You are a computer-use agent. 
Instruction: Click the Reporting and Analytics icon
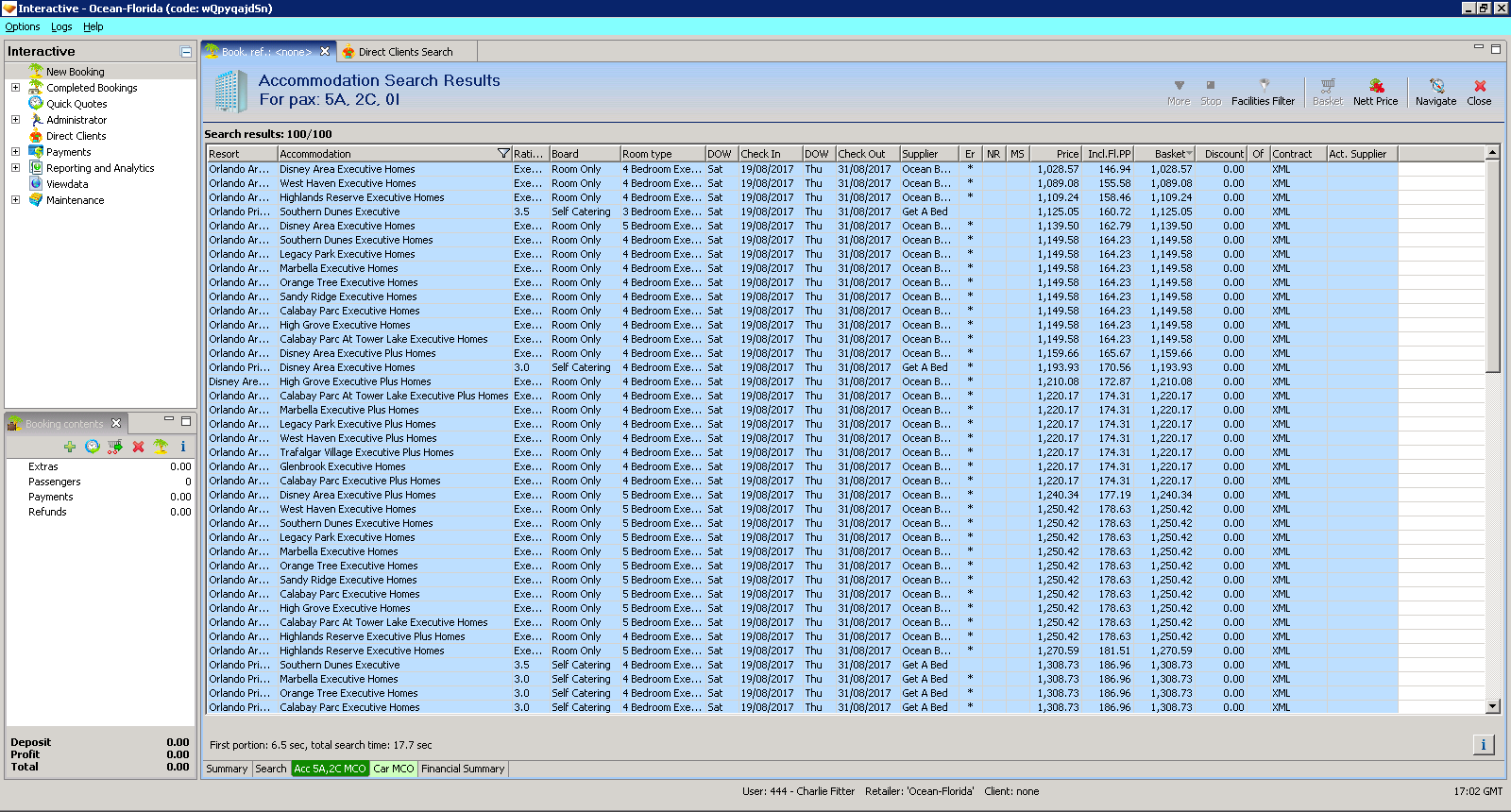coord(36,167)
